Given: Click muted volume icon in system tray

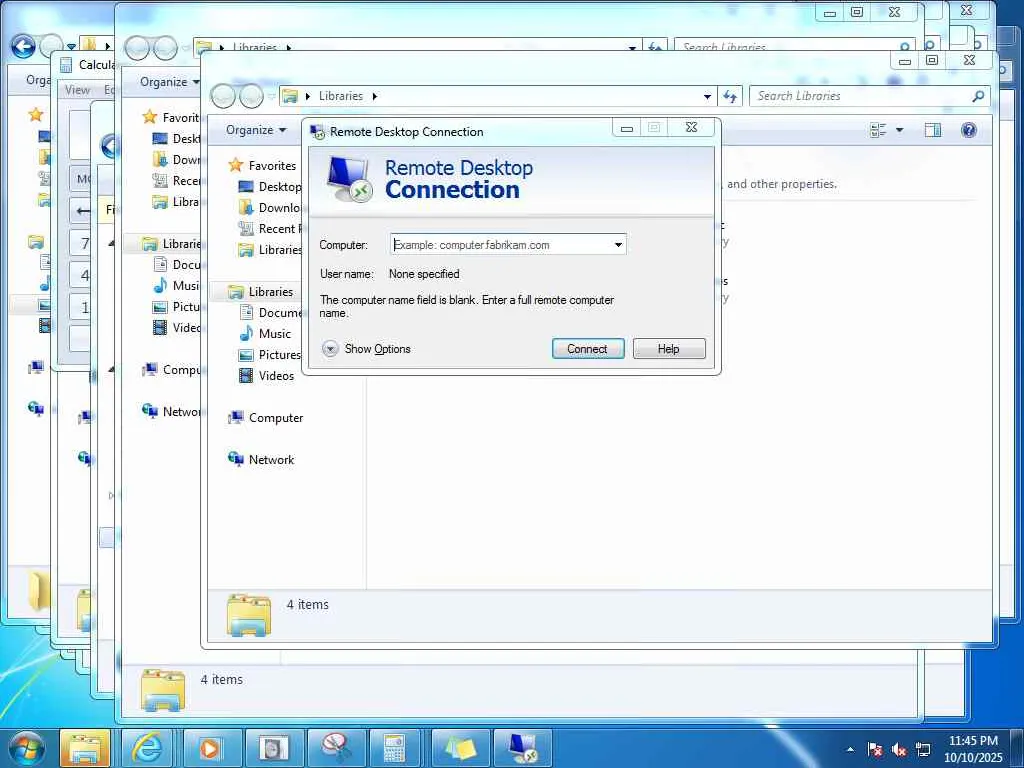Looking at the screenshot, I should [899, 749].
